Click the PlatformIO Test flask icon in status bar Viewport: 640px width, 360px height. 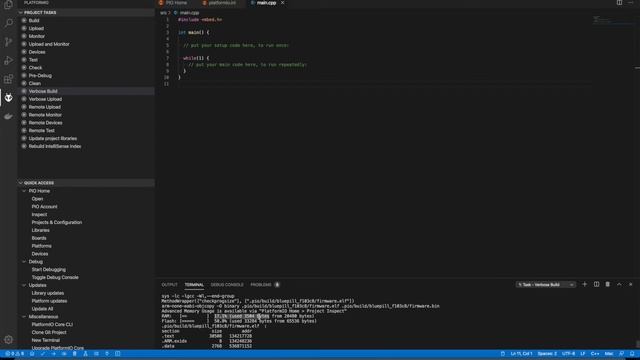(85, 354)
